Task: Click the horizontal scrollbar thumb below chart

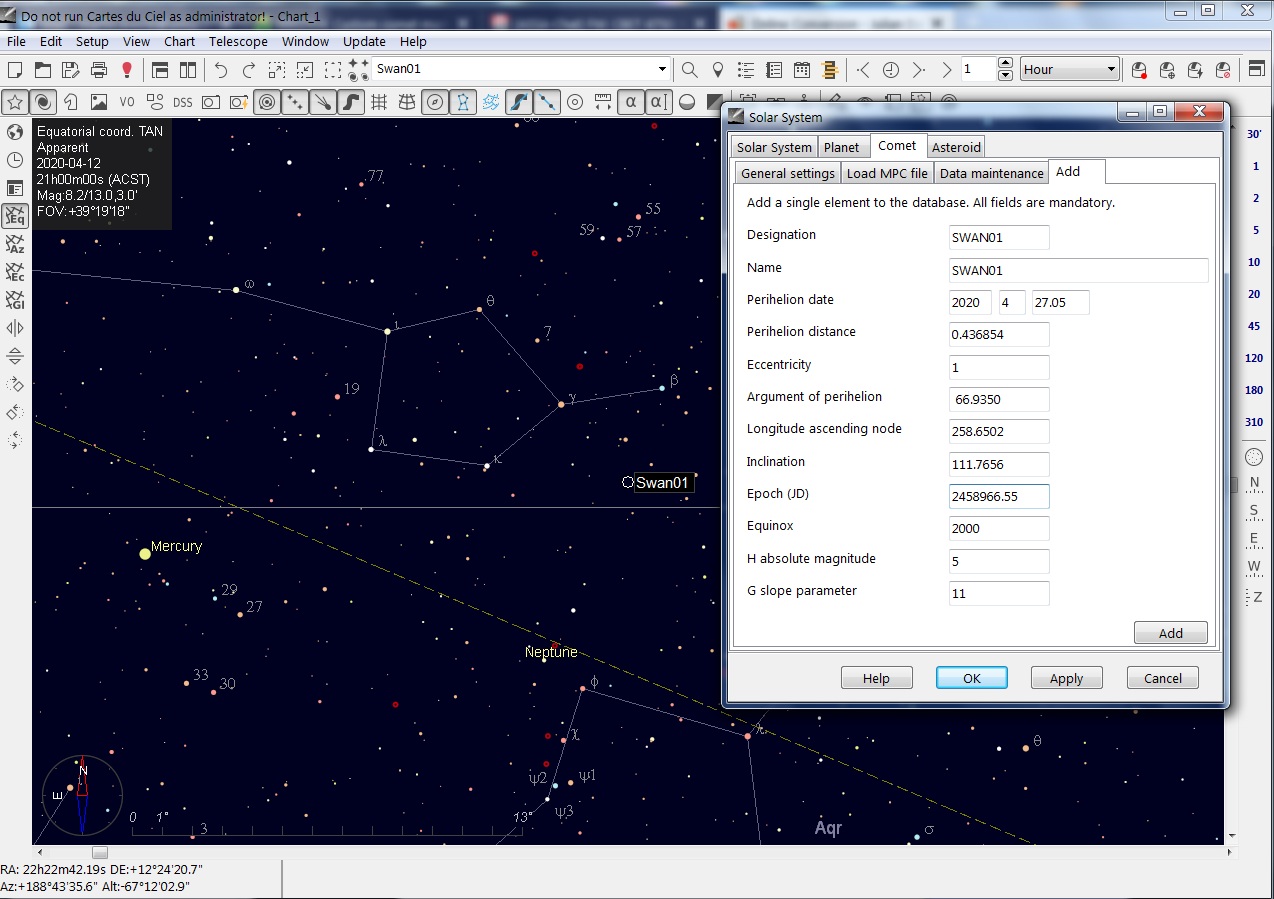Action: pos(99,852)
